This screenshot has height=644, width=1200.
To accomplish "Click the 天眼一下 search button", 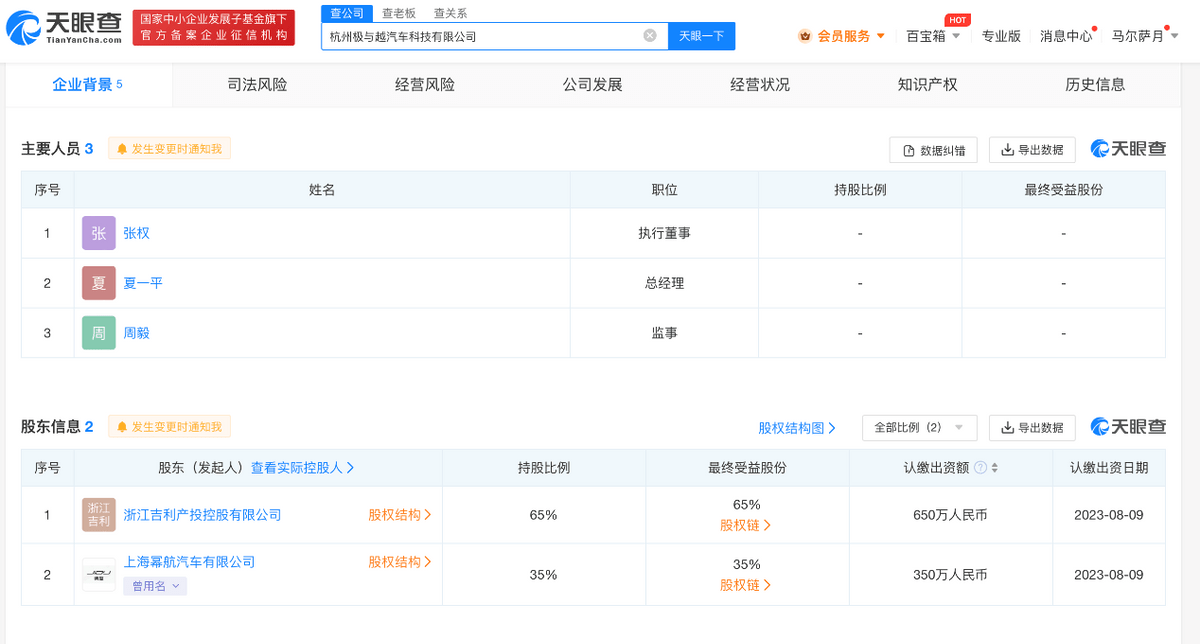I will coord(701,36).
